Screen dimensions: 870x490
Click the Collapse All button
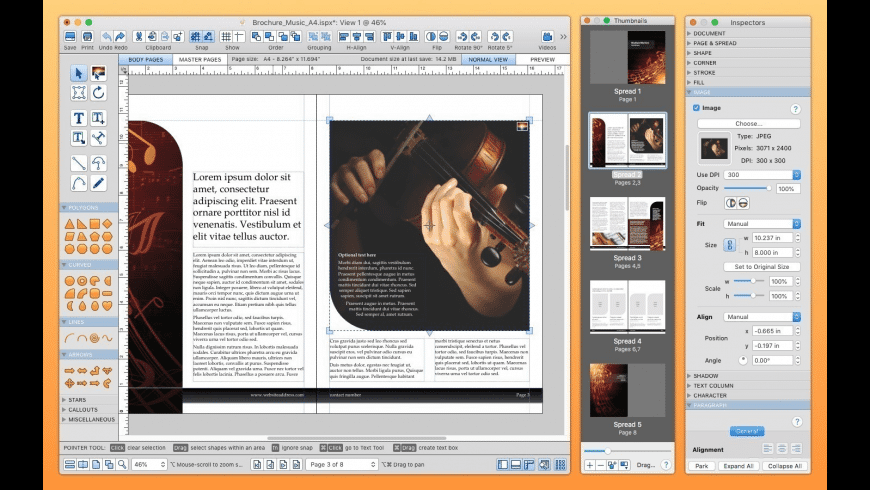click(785, 466)
